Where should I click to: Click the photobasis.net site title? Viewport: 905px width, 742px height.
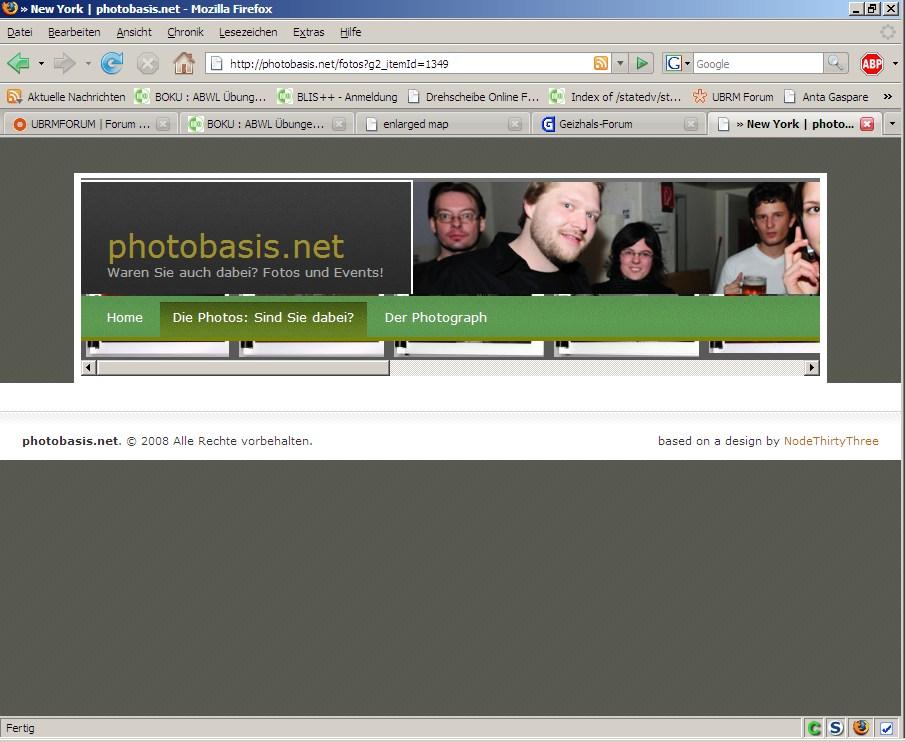tap(226, 246)
